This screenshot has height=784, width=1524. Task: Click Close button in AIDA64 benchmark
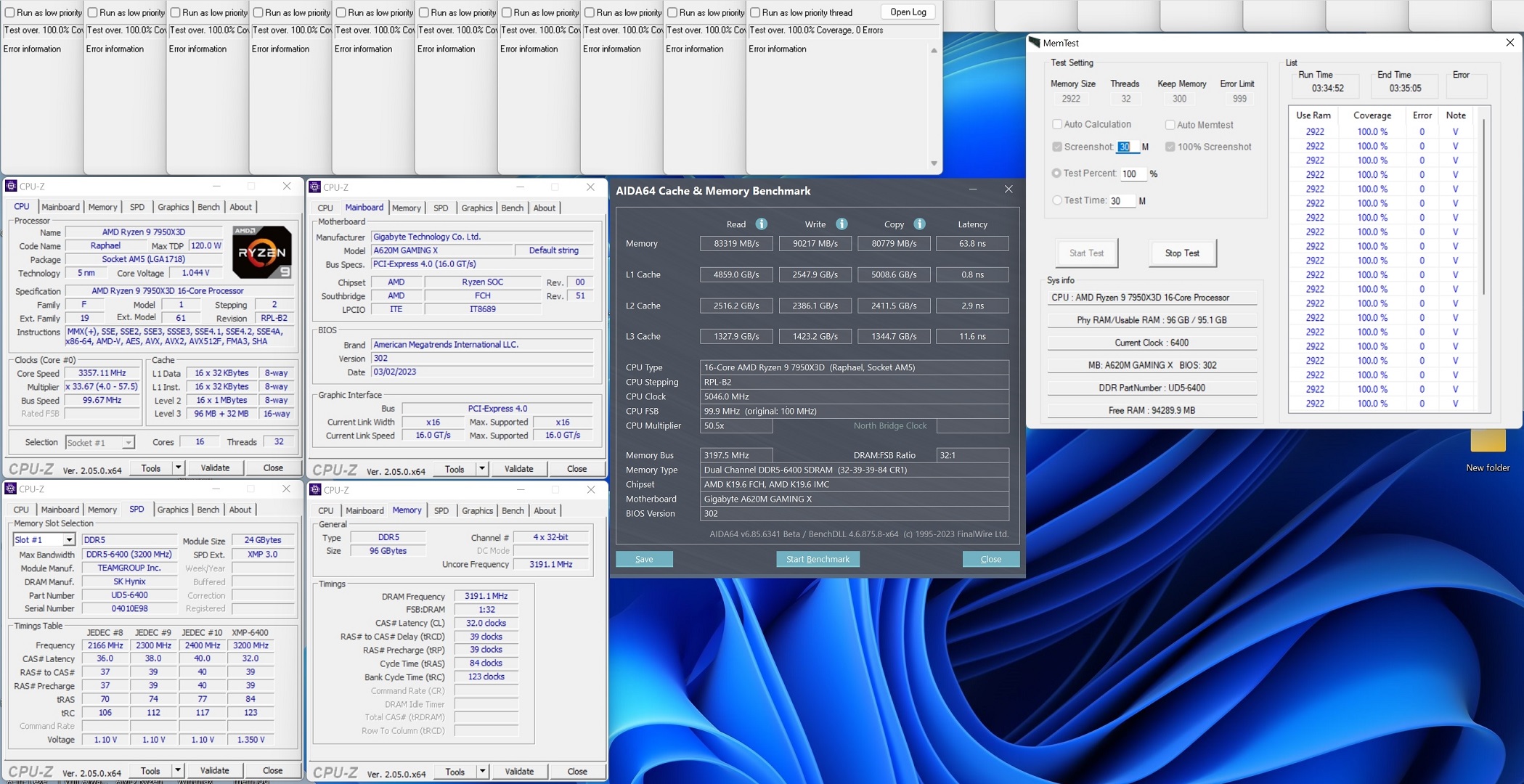pos(991,559)
